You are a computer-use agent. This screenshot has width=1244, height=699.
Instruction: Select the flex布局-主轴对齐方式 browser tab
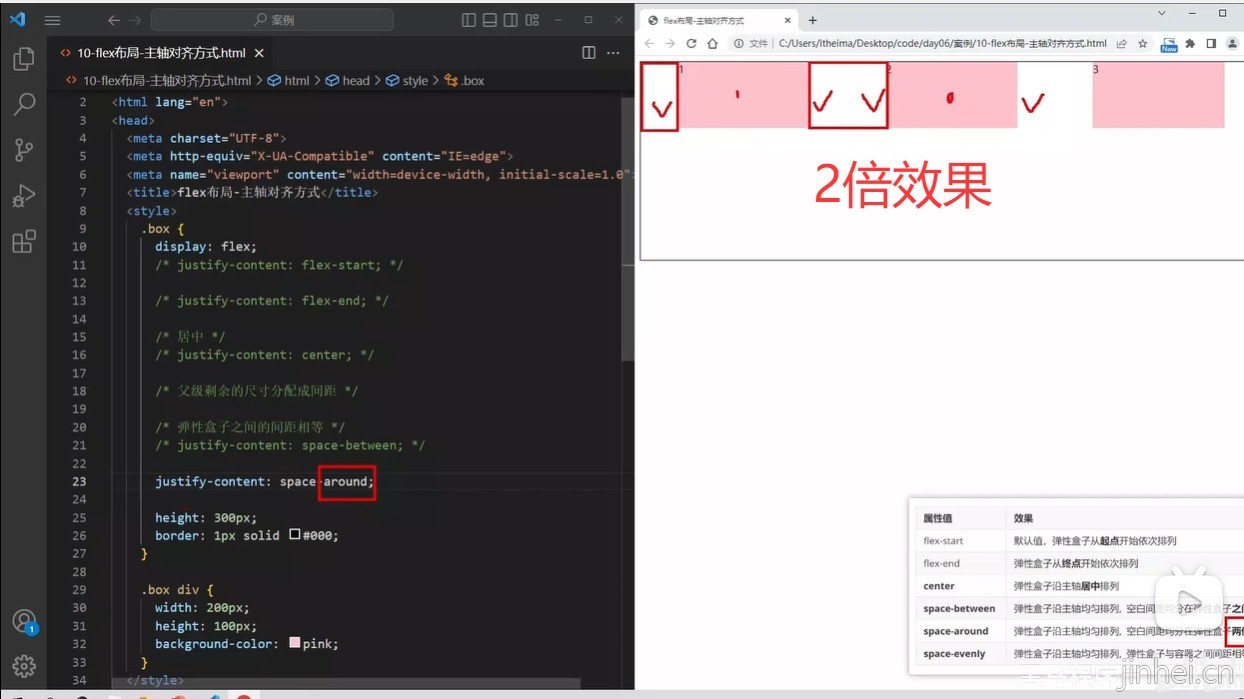(x=717, y=20)
